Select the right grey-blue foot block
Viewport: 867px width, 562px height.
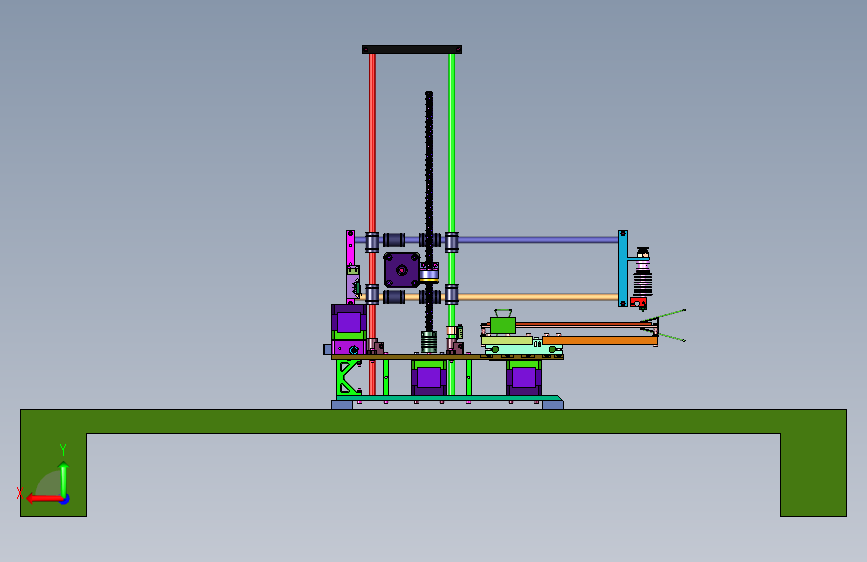click(x=553, y=405)
